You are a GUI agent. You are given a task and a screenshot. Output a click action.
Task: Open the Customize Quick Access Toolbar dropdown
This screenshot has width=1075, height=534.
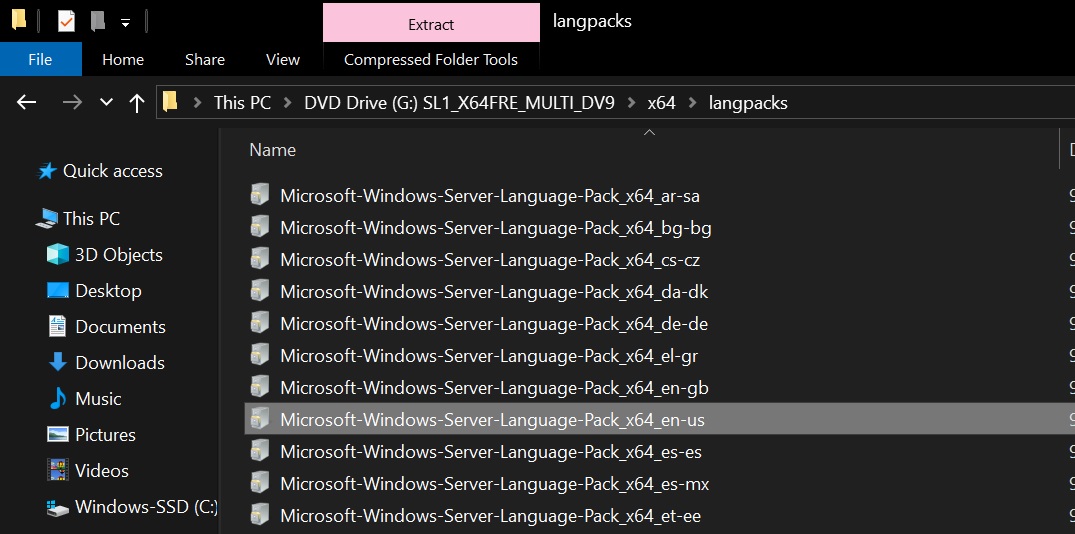pyautogui.click(x=125, y=23)
